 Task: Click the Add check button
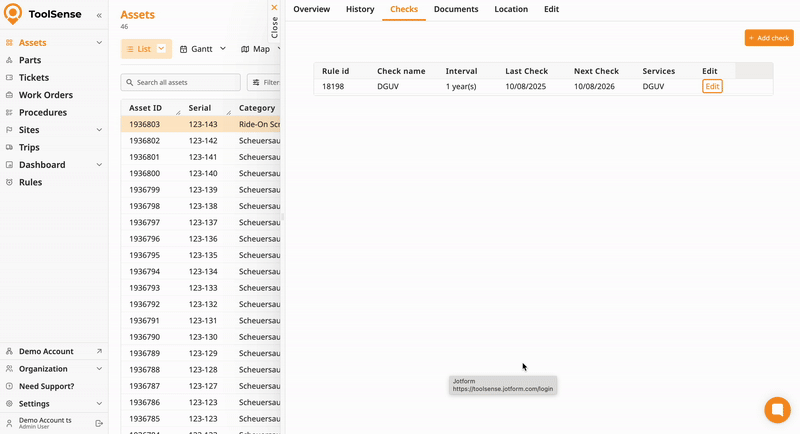(769, 38)
